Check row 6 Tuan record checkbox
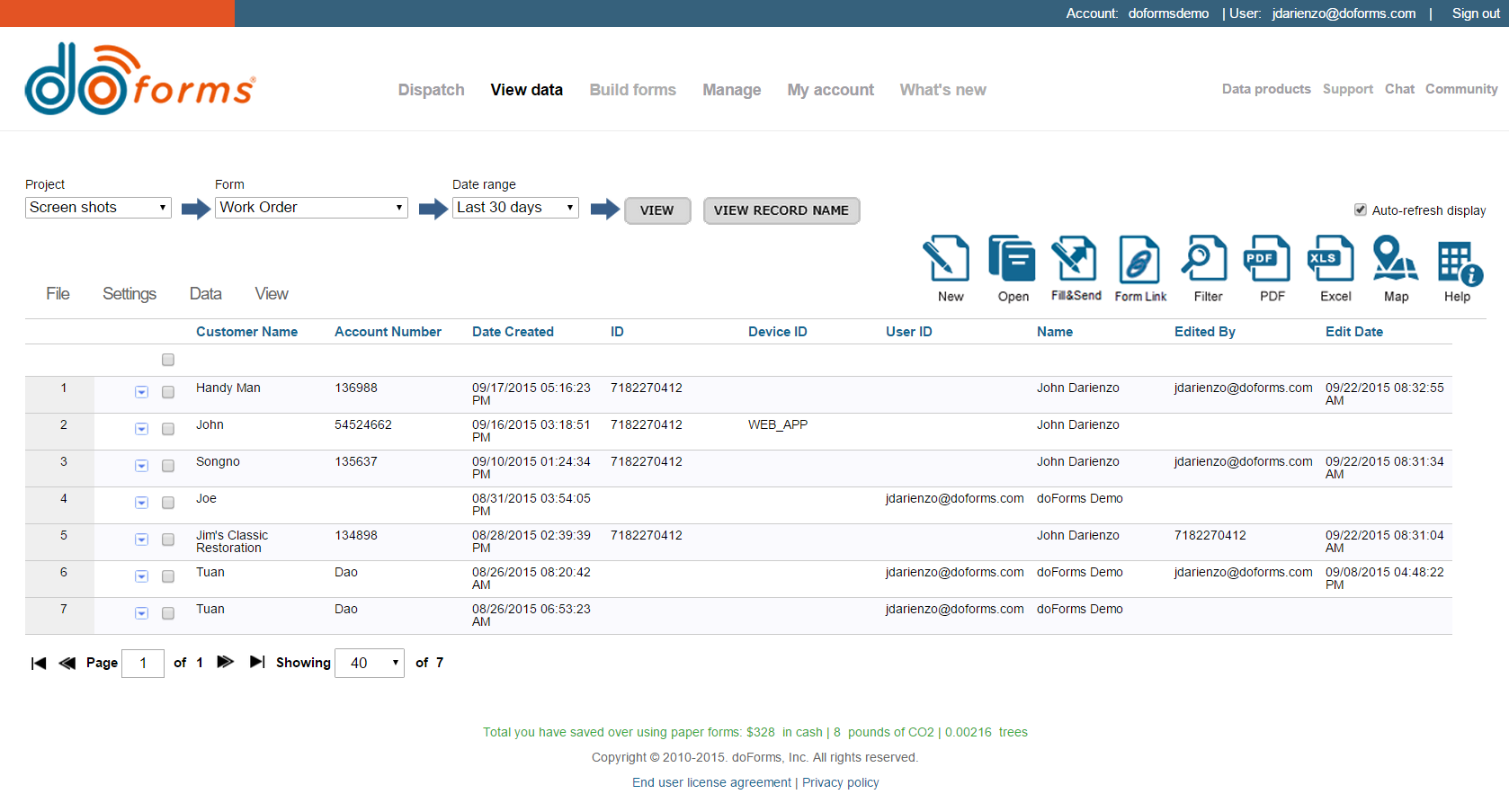 [x=168, y=576]
